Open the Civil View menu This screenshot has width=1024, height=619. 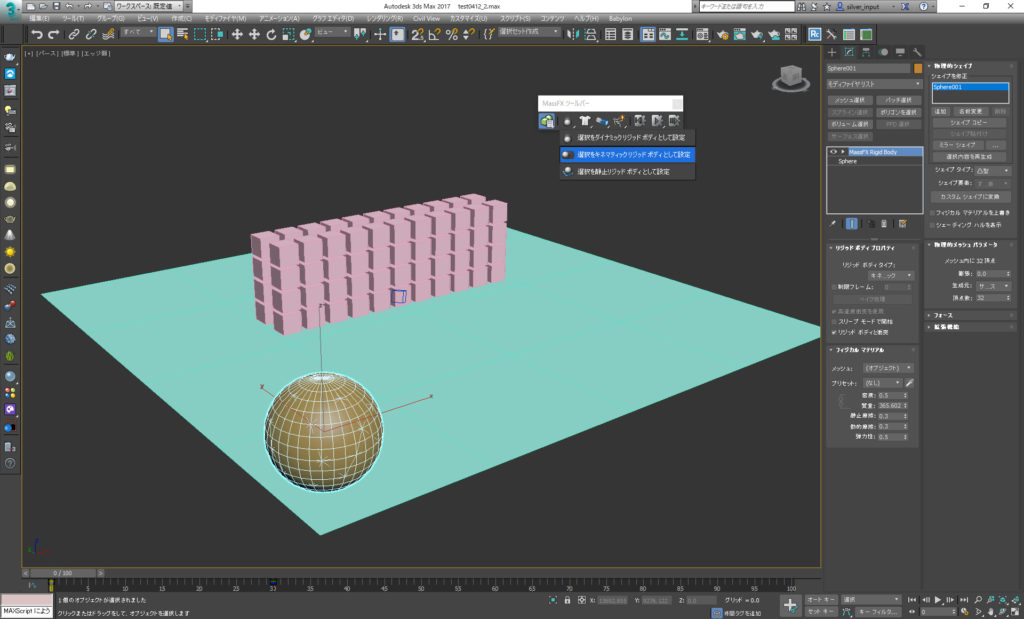426,19
